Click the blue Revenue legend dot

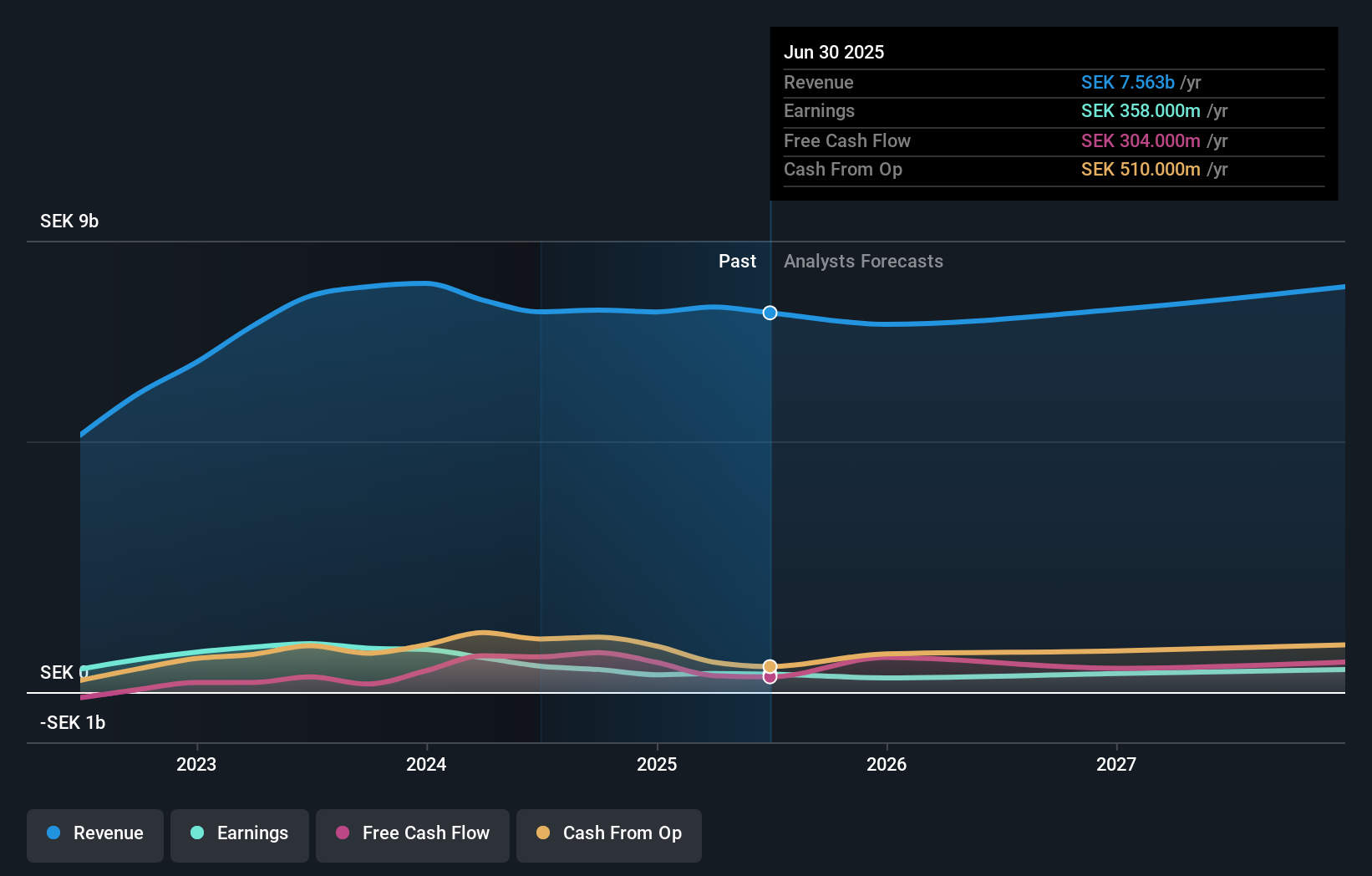coord(53,833)
